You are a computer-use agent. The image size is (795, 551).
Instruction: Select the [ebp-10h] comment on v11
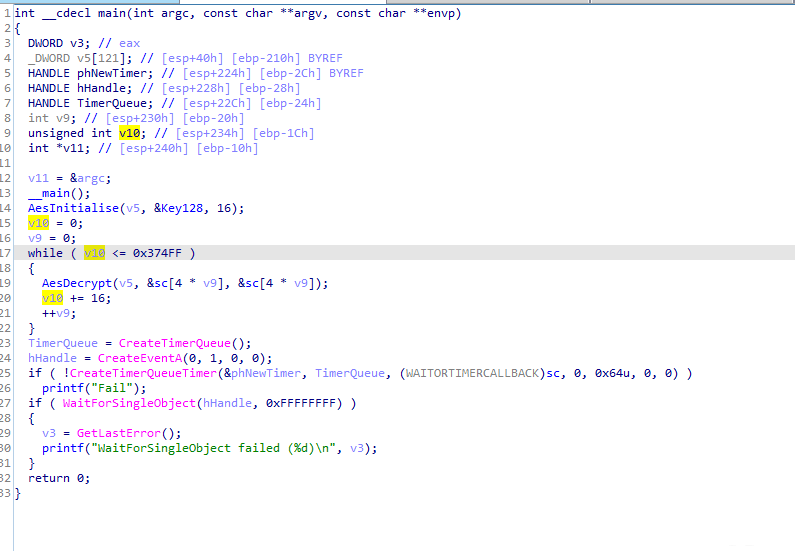coord(227,148)
